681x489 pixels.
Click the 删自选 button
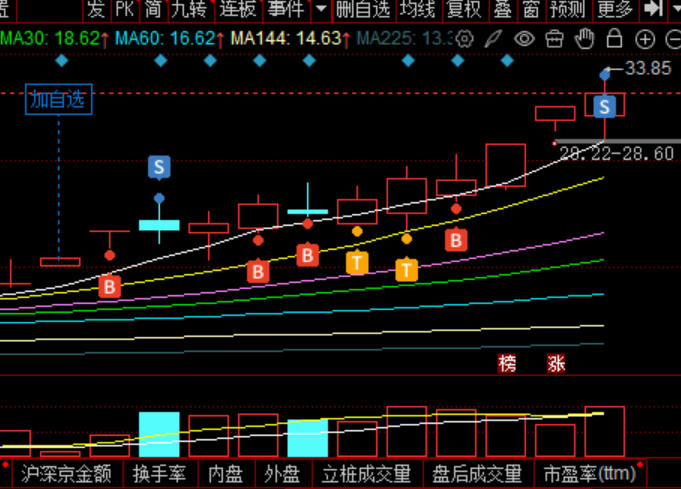(363, 10)
